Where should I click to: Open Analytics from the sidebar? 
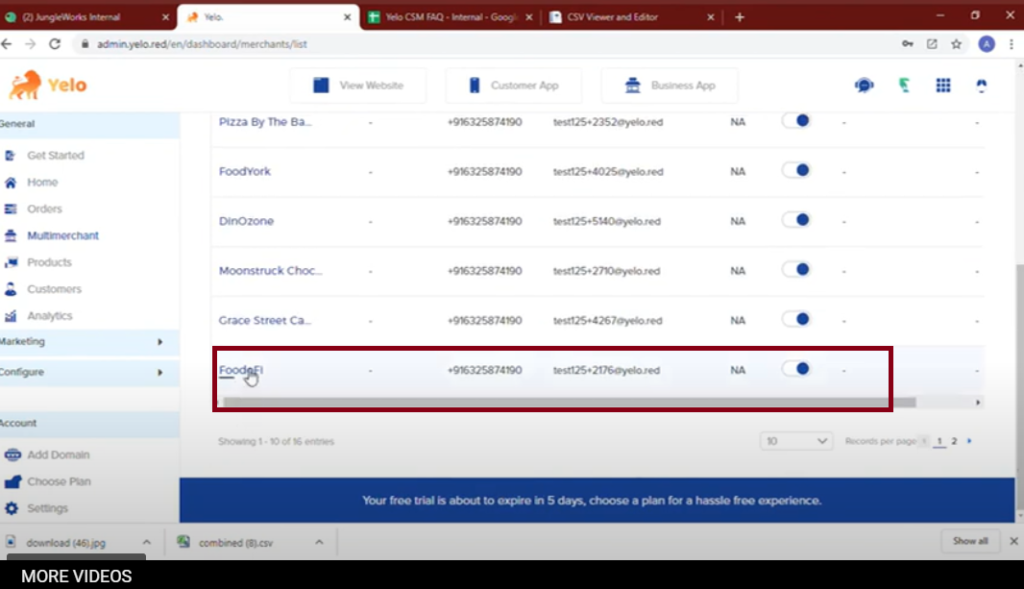tap(49, 316)
